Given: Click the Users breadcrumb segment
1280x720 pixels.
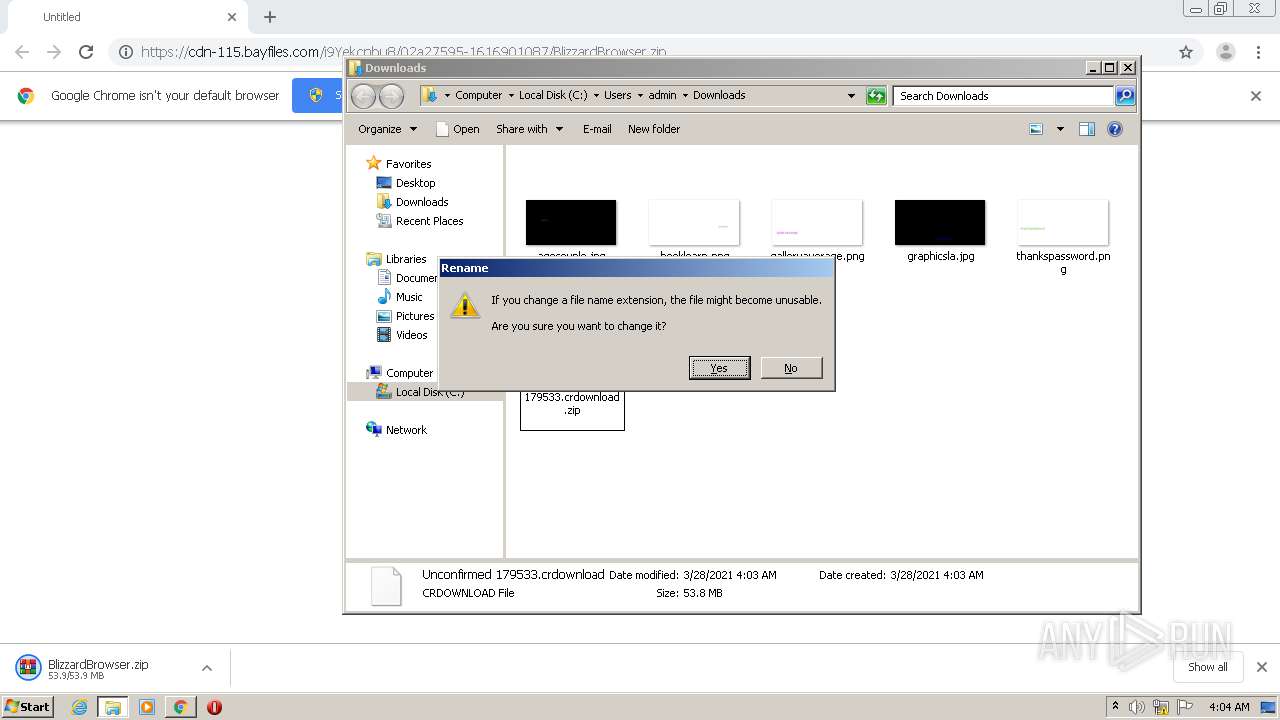Looking at the screenshot, I should (x=617, y=96).
